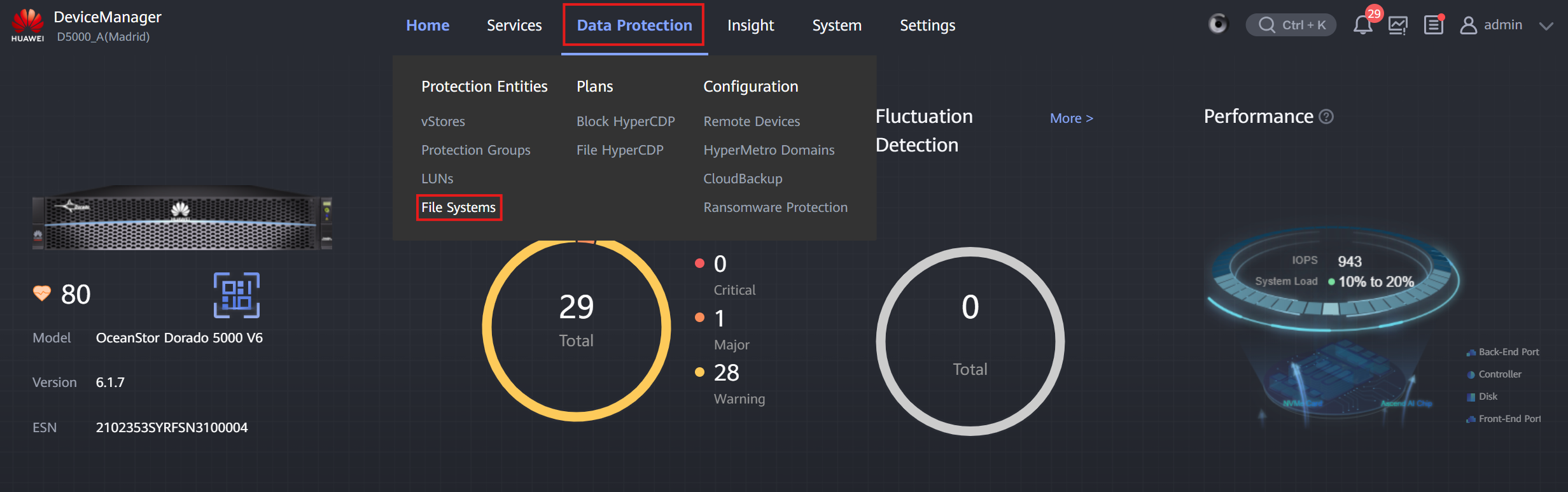The image size is (1568, 492).
Task: Select File Systems under Protection Entities
Action: [x=459, y=207]
